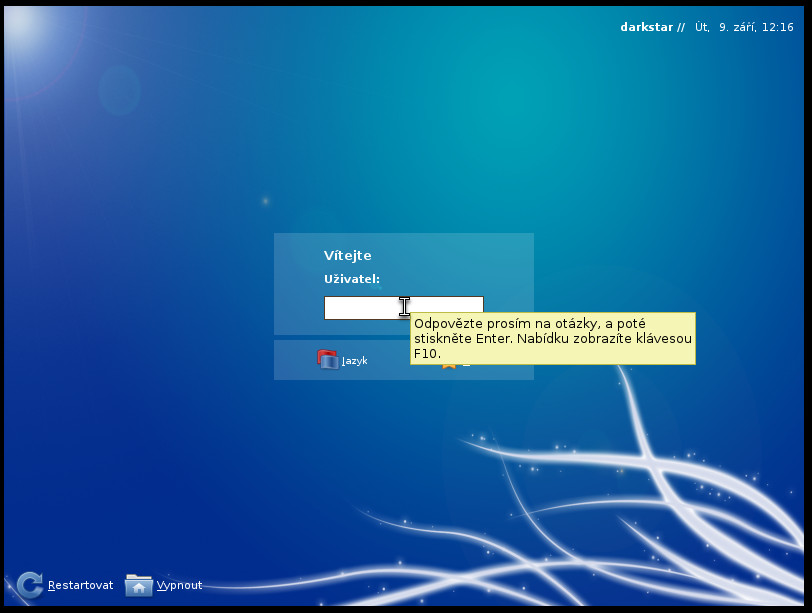812x613 pixels.
Task: Click the Uživatel: field label
Action: (x=352, y=279)
